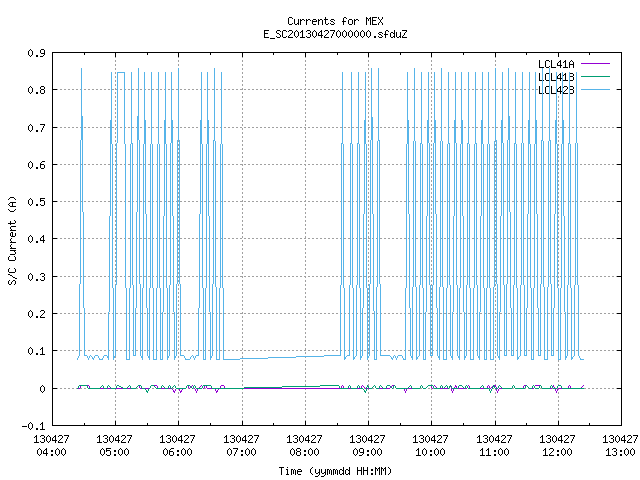
Task: Click the 130427 07:00 time tick label
Action: pos(241,445)
